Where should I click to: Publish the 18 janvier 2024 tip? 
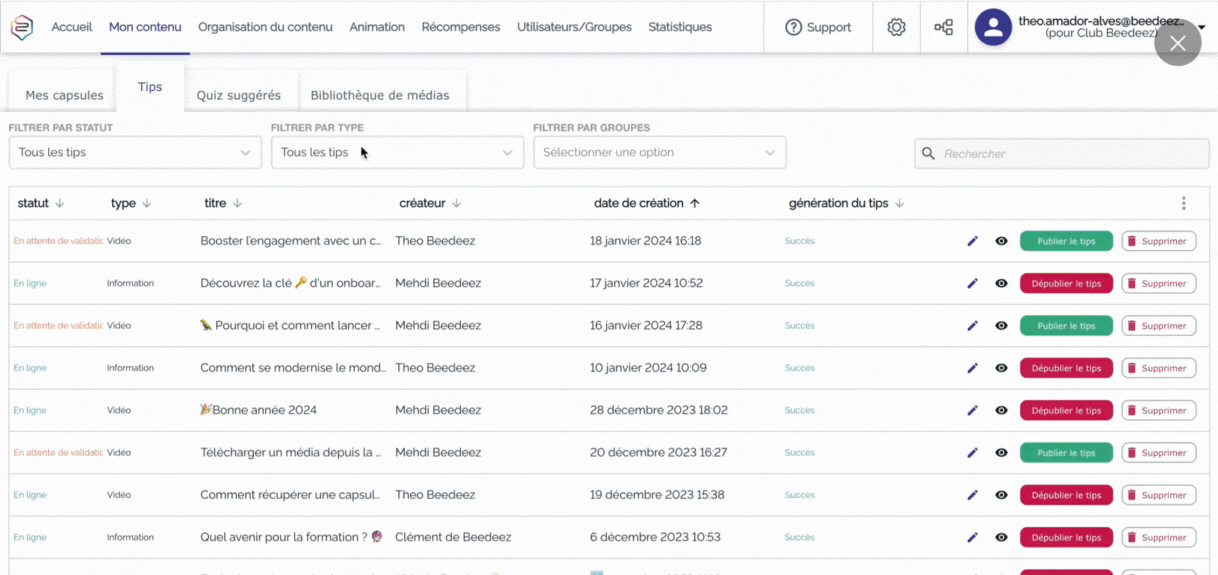coord(1066,241)
